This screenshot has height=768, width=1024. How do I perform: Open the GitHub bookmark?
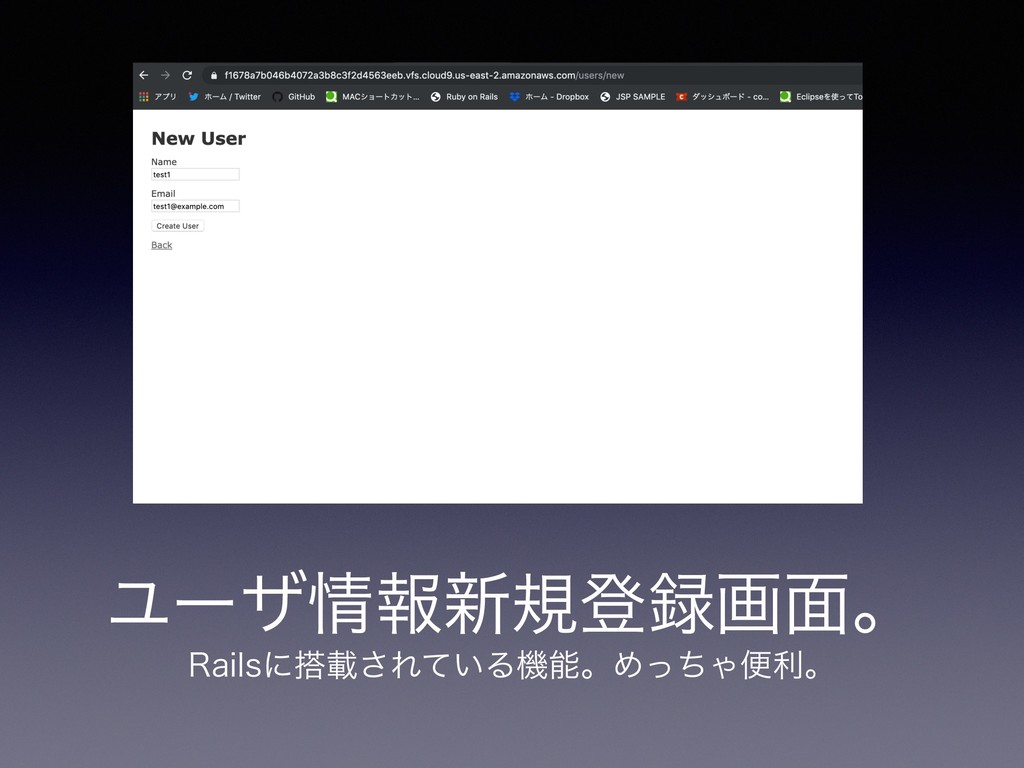(293, 97)
